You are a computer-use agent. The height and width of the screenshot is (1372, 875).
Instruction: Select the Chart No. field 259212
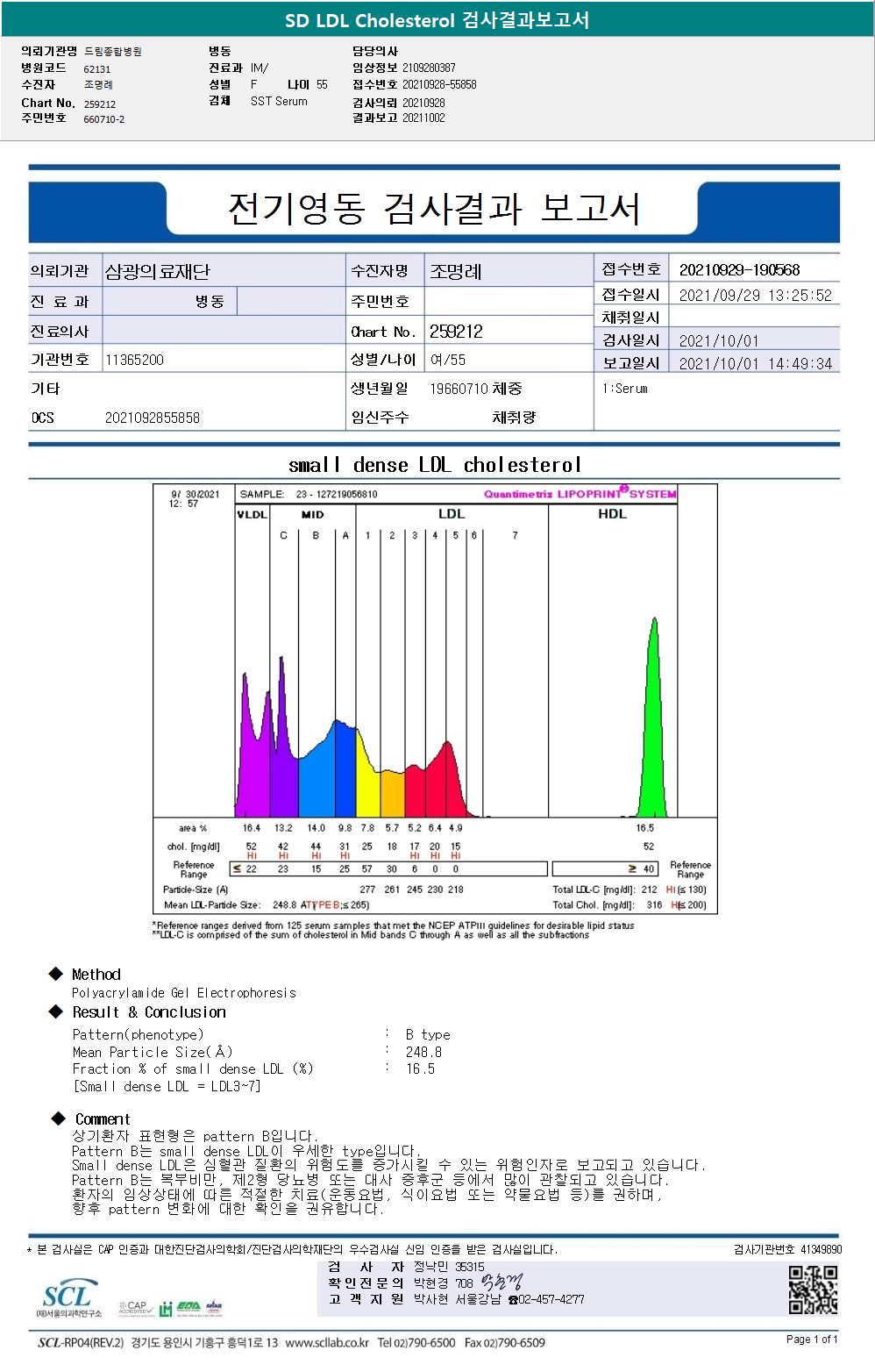[x=456, y=332]
